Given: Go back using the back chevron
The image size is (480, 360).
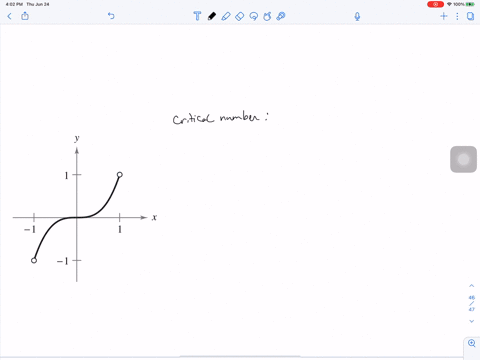Looking at the screenshot, I should (x=9, y=16).
